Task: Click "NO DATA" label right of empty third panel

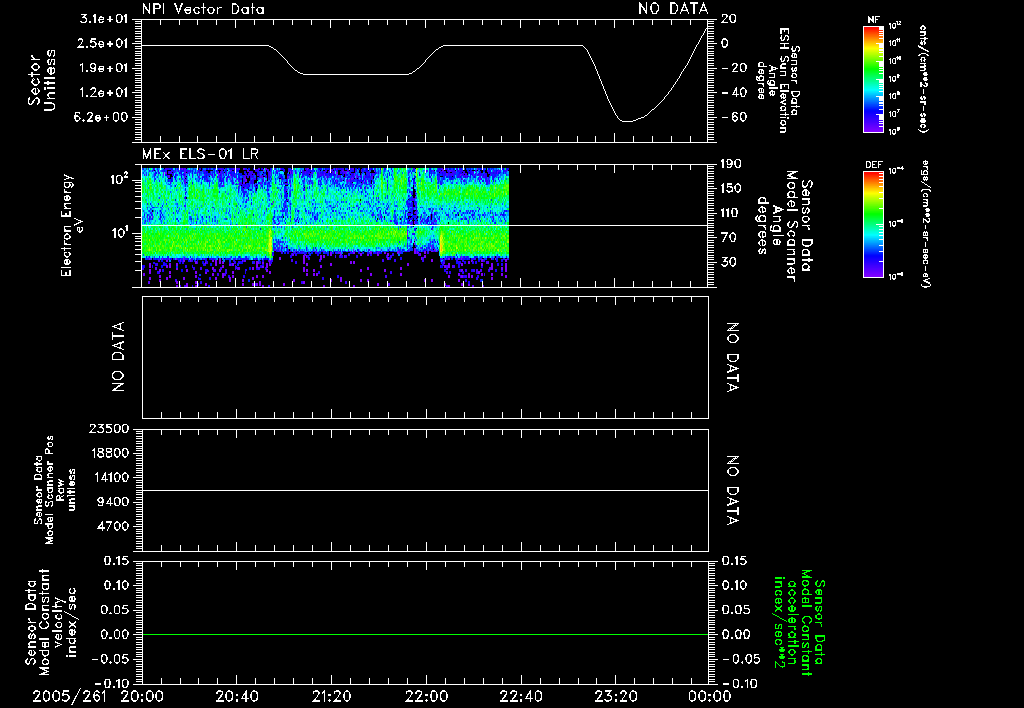Action: point(733,357)
